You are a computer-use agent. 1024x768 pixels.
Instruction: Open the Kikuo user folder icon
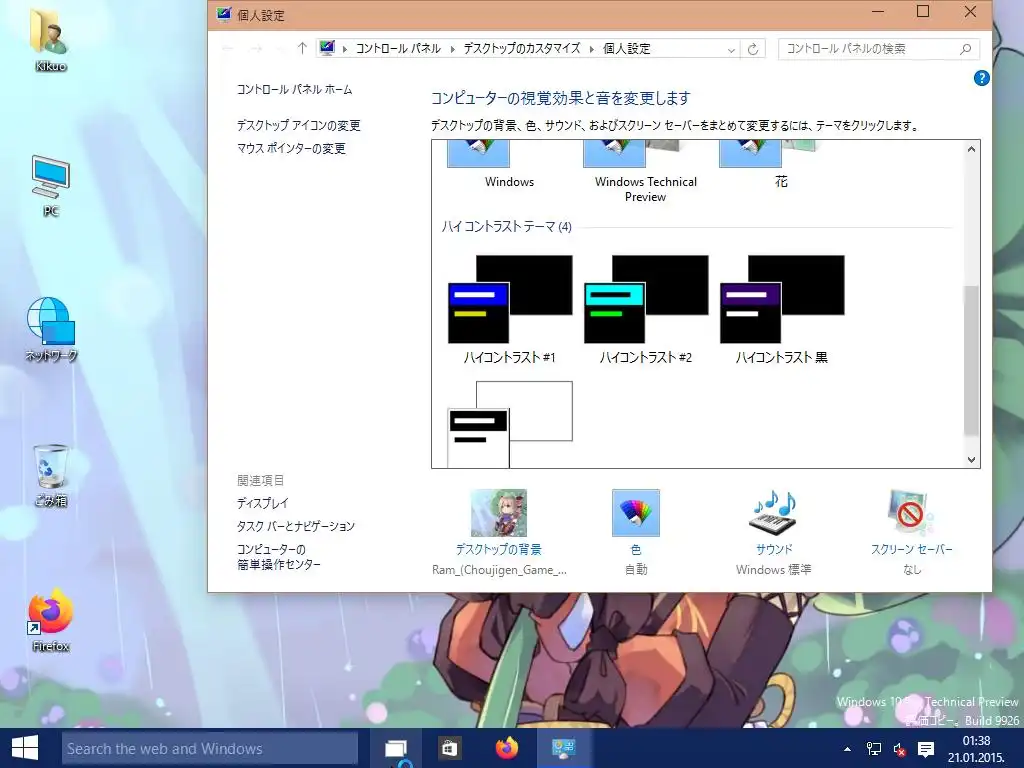tap(50, 39)
